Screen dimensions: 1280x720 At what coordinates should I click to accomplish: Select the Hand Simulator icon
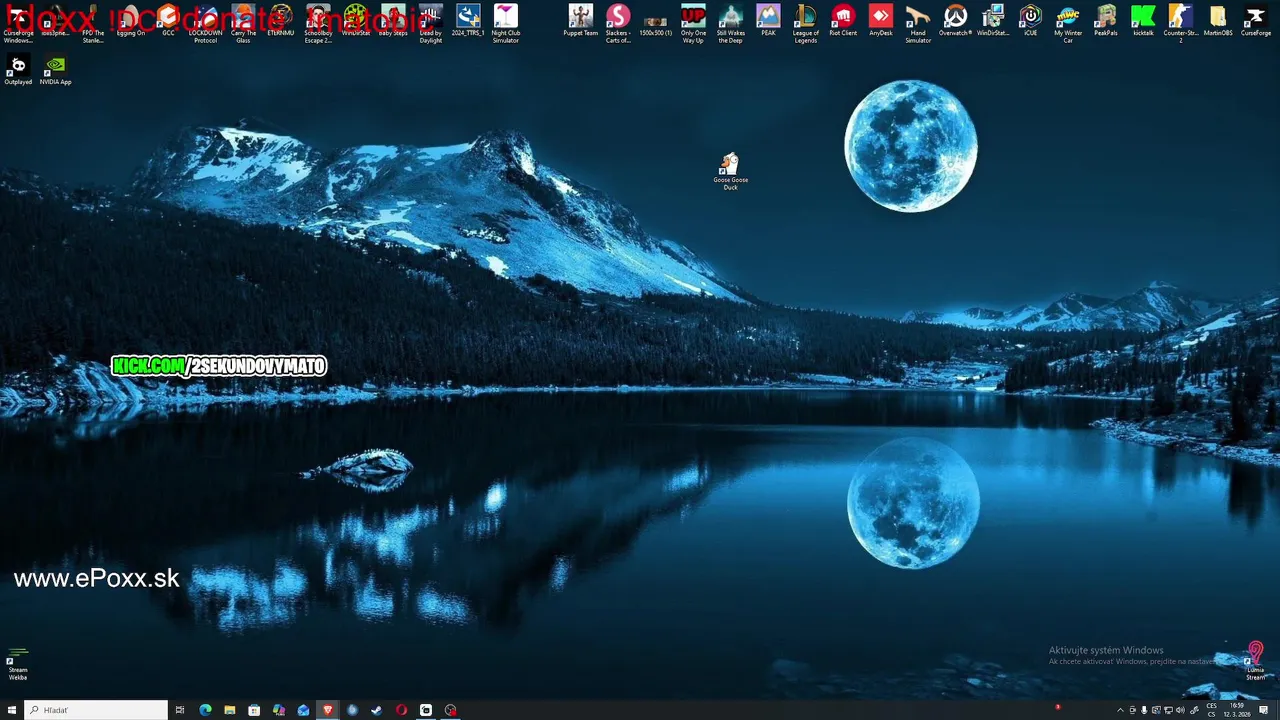918,24
